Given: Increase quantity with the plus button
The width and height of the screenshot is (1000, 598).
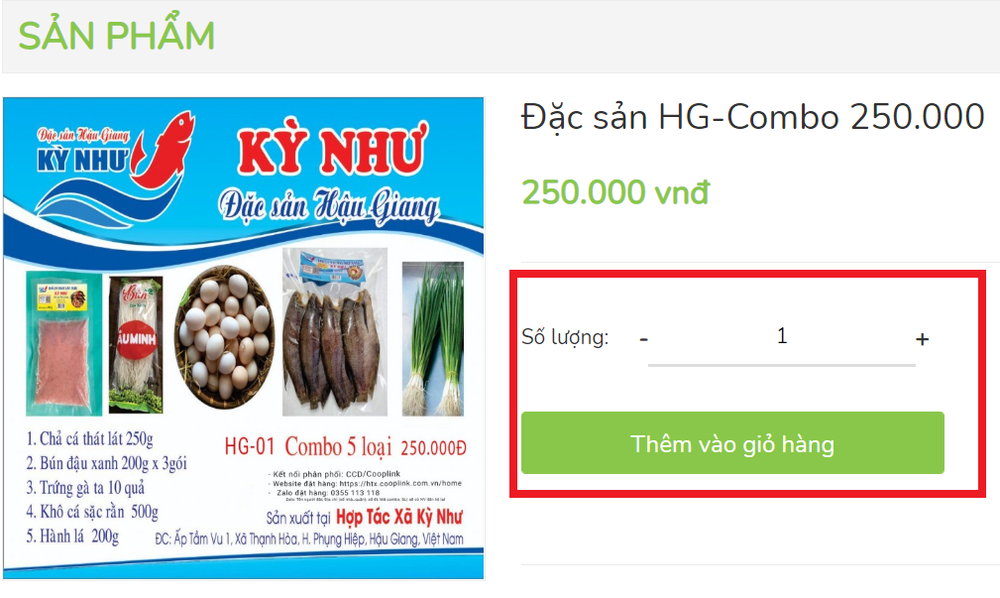Looking at the screenshot, I should [x=922, y=339].
